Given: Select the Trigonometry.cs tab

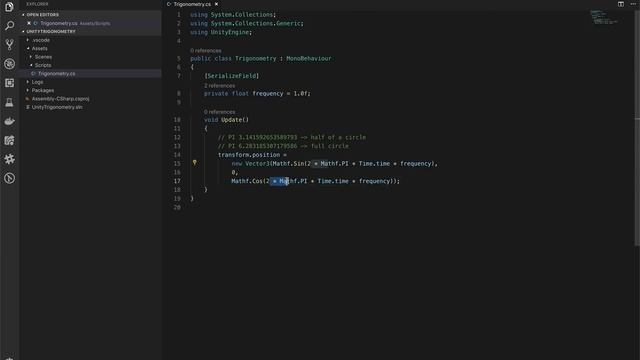Looking at the screenshot, I should [192, 4].
